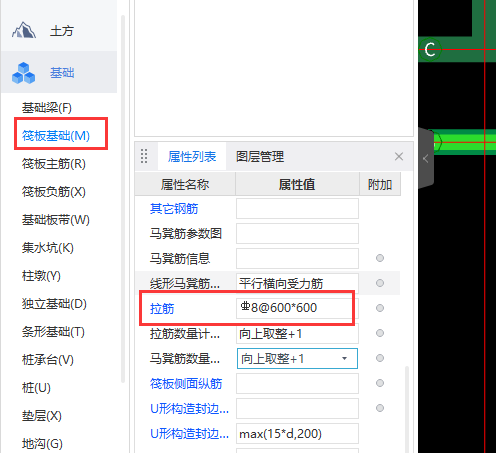496x453 pixels.
Task: Select 独立基础(D) item
Action: click(54, 304)
